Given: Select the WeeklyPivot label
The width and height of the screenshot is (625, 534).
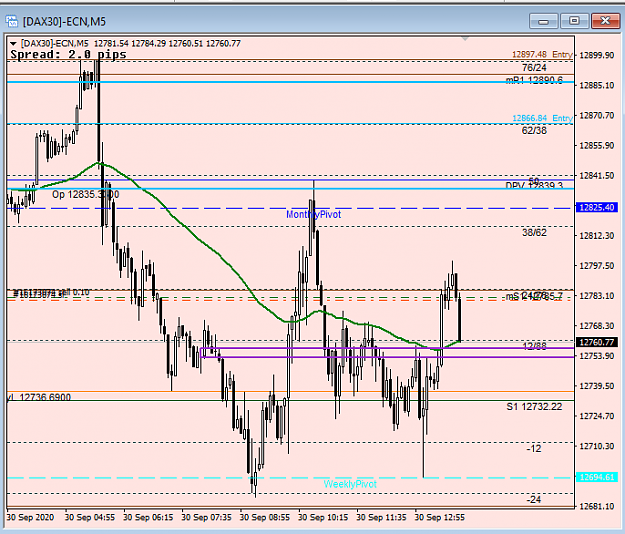Looking at the screenshot, I should (350, 484).
